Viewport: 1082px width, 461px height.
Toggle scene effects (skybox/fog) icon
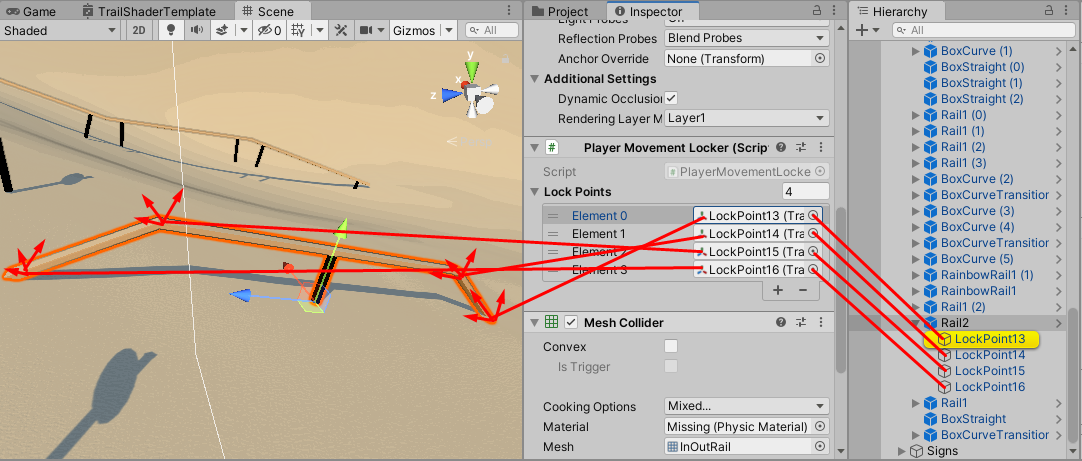(x=222, y=30)
